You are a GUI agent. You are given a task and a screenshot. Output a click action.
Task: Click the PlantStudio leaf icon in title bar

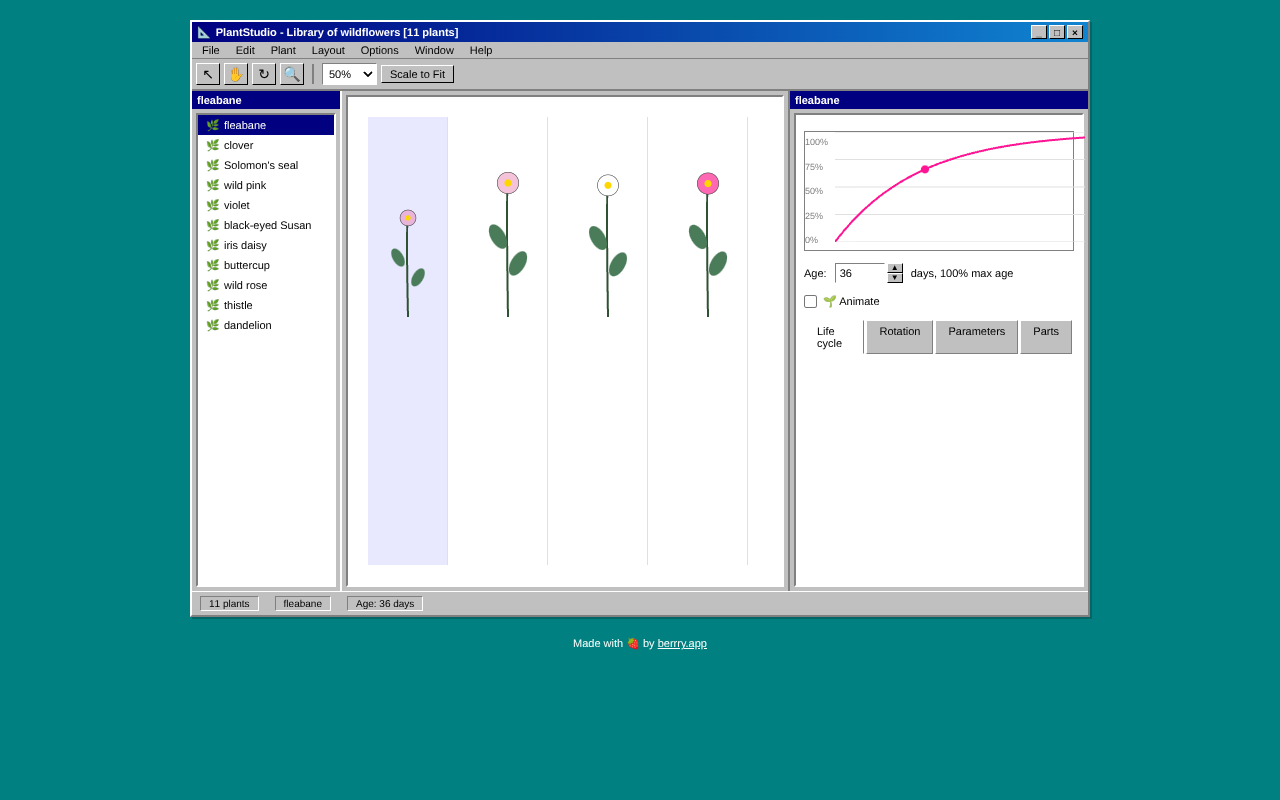(201, 31)
